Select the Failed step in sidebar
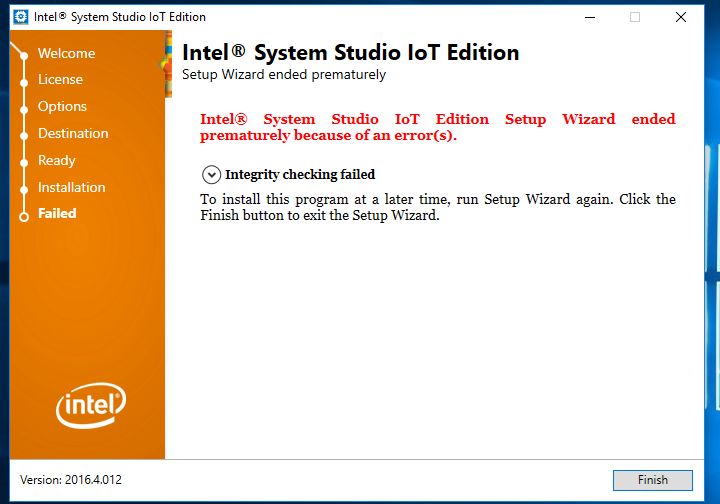The height and width of the screenshot is (504, 720). point(57,213)
